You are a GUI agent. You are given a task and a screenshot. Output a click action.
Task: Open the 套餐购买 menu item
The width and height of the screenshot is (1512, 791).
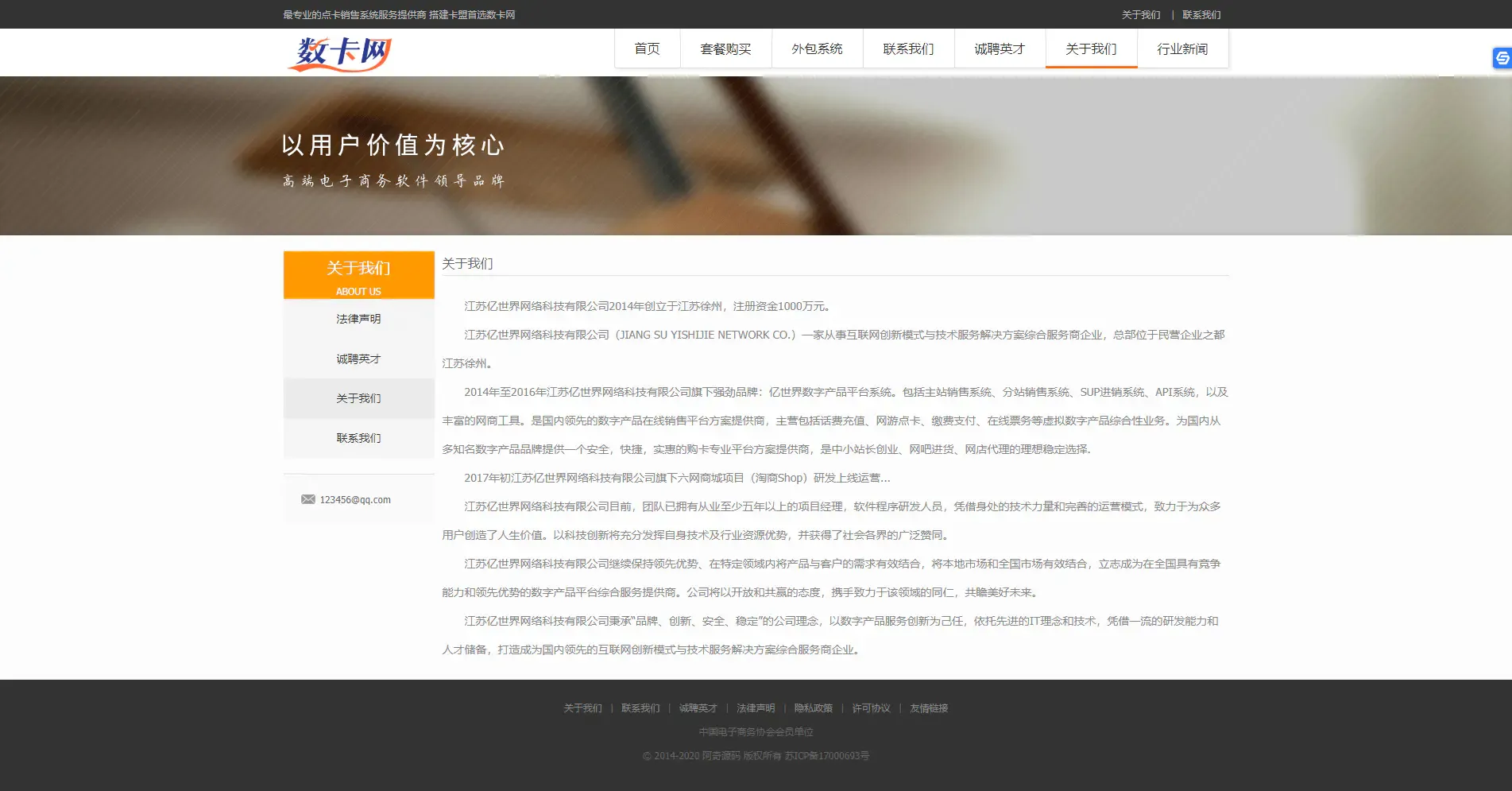[x=725, y=48]
